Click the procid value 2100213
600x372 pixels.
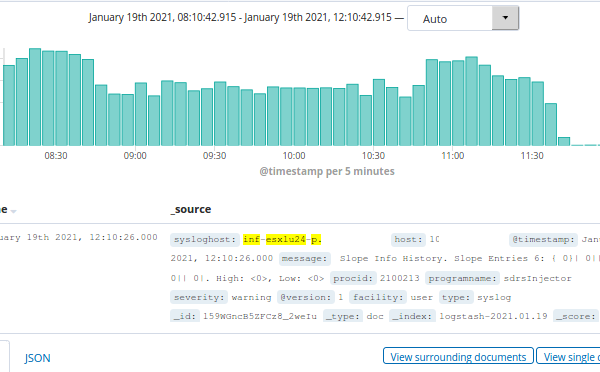click(399, 278)
